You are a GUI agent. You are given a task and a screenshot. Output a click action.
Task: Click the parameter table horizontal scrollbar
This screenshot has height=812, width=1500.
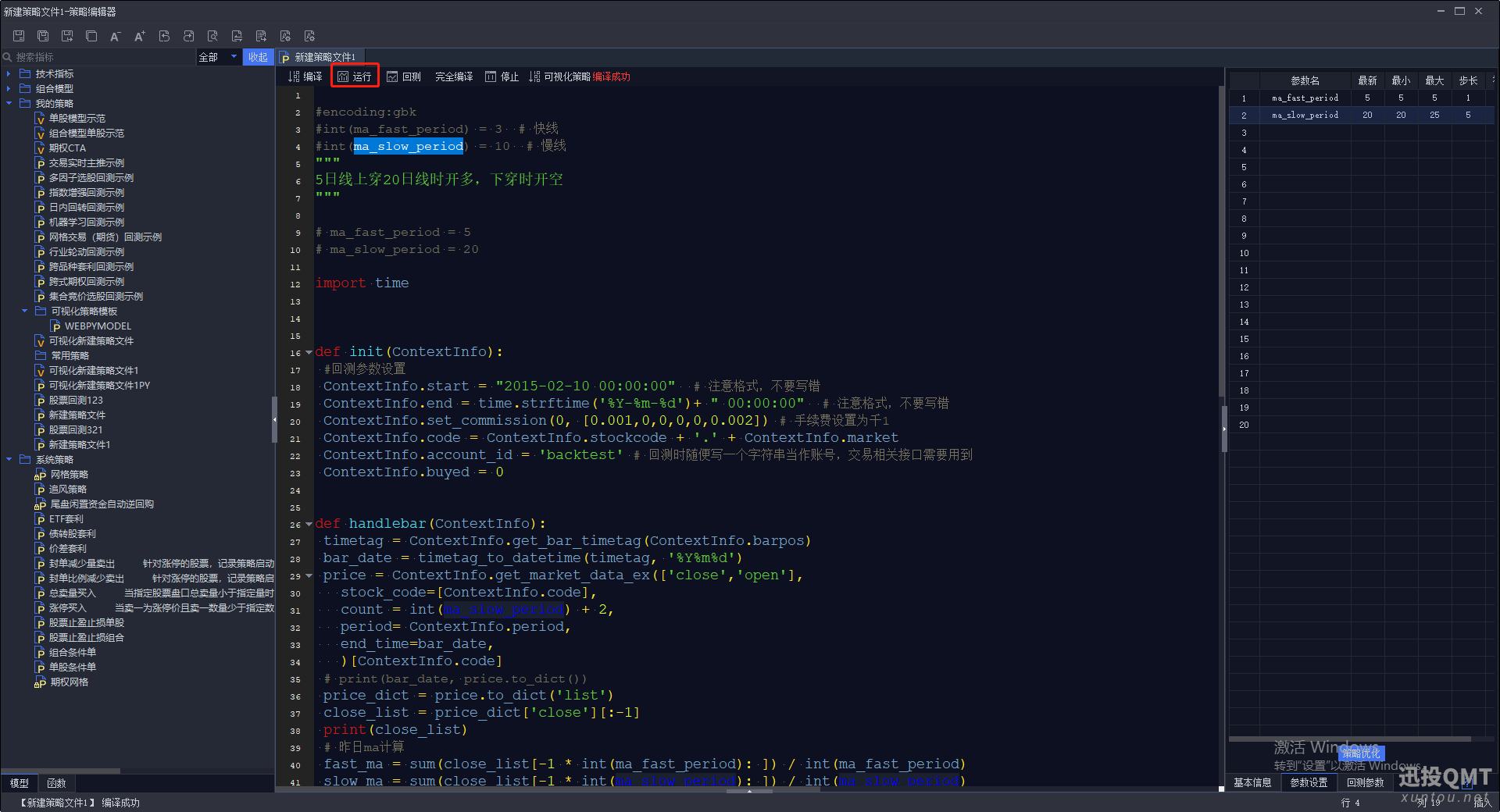point(1350,739)
